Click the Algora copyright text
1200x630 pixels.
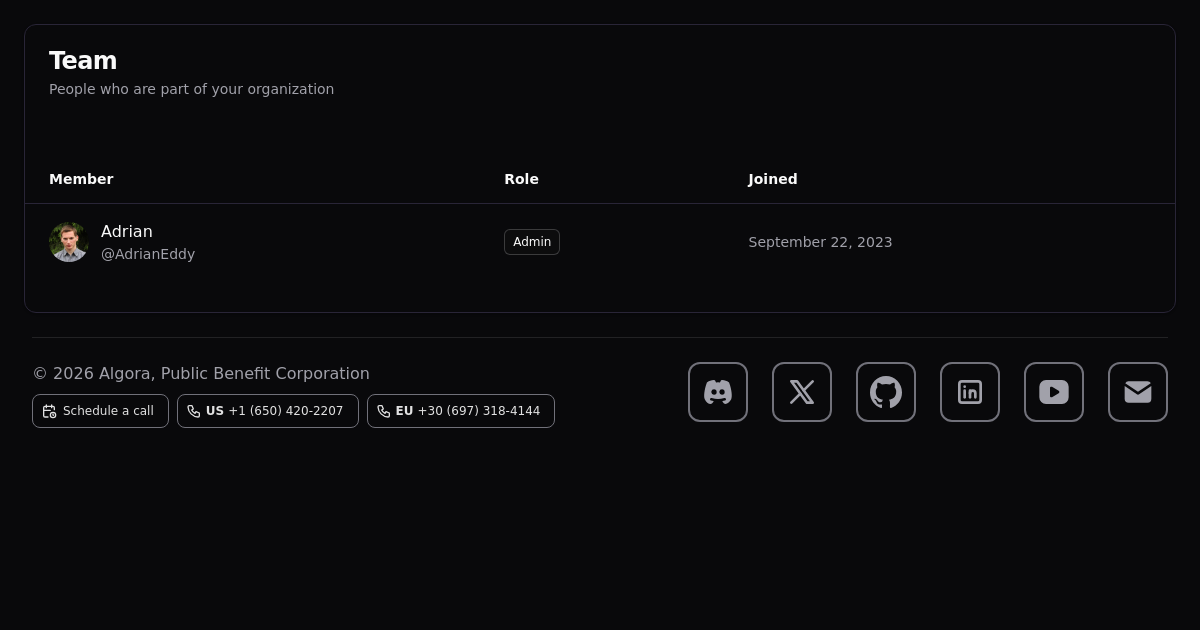(201, 373)
